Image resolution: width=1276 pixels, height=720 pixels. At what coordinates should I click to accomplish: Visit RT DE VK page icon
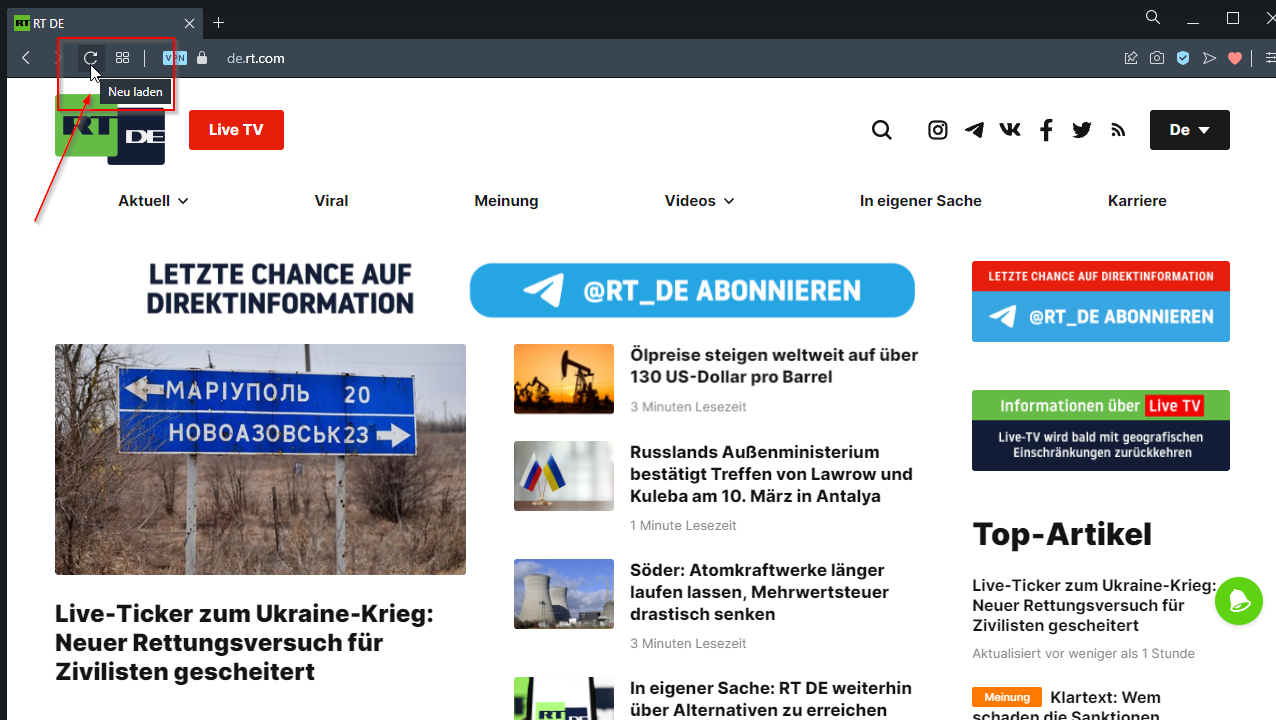point(1010,130)
